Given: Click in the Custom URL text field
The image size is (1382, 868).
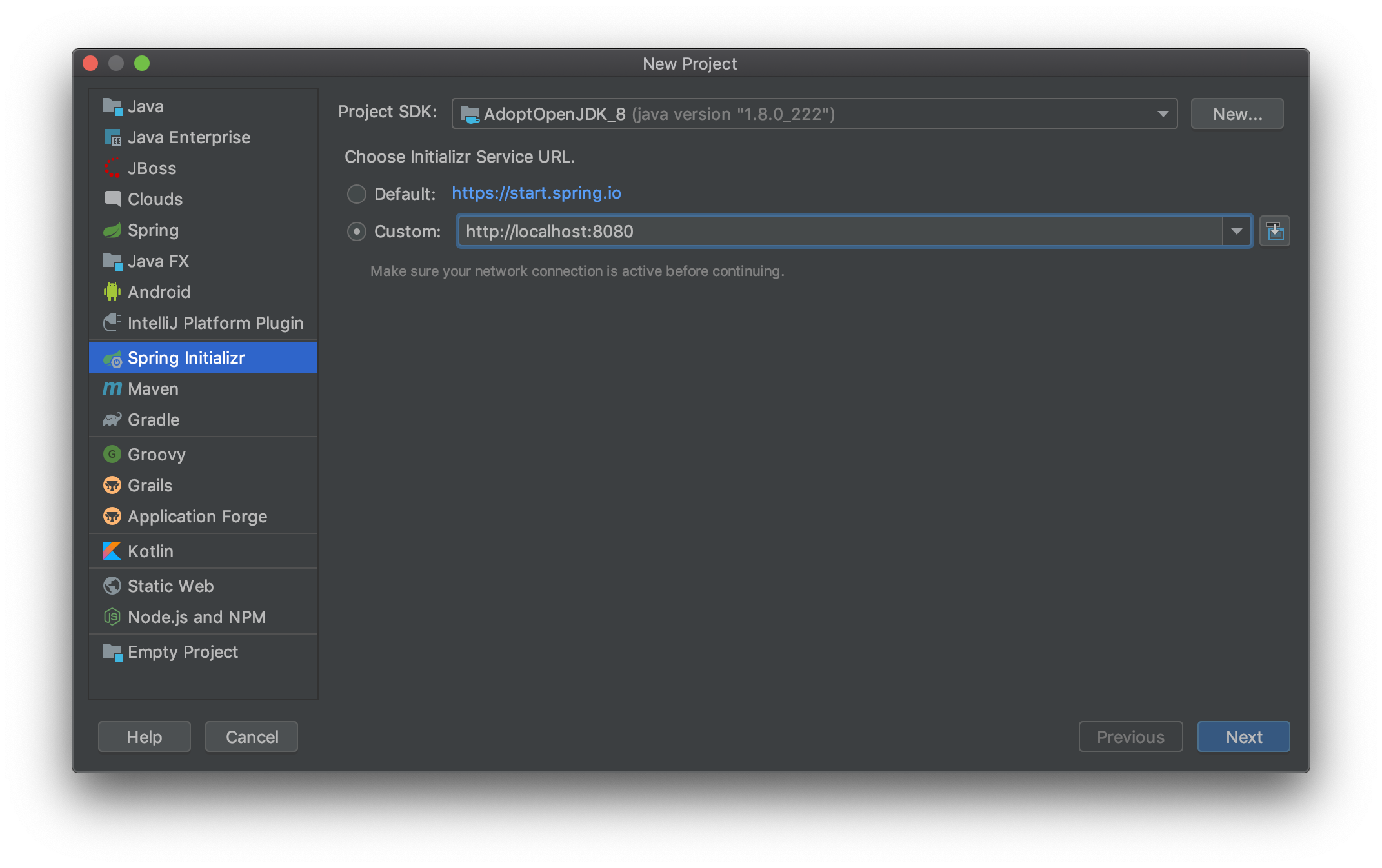Looking at the screenshot, I should (x=840, y=231).
